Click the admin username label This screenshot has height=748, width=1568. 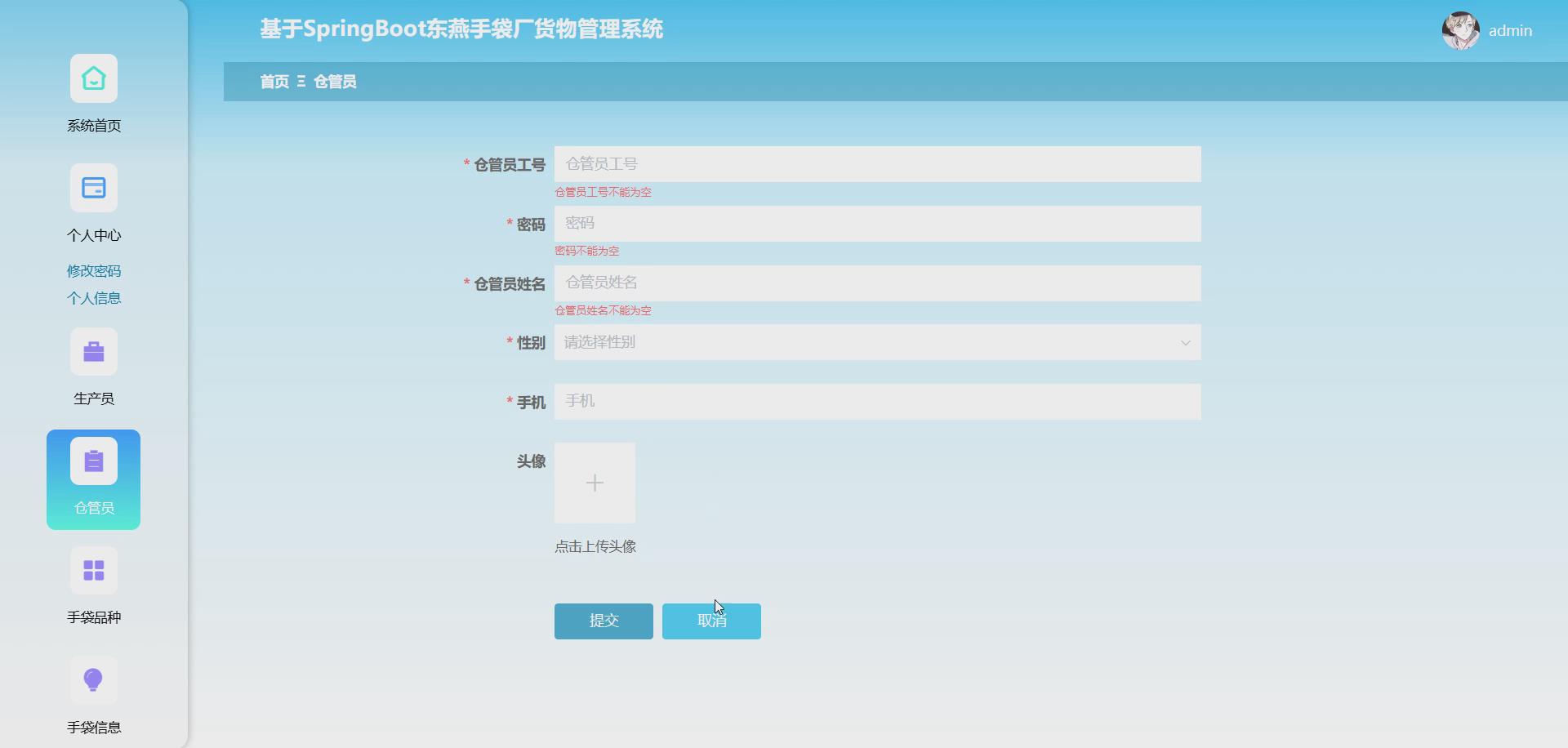[x=1510, y=31]
